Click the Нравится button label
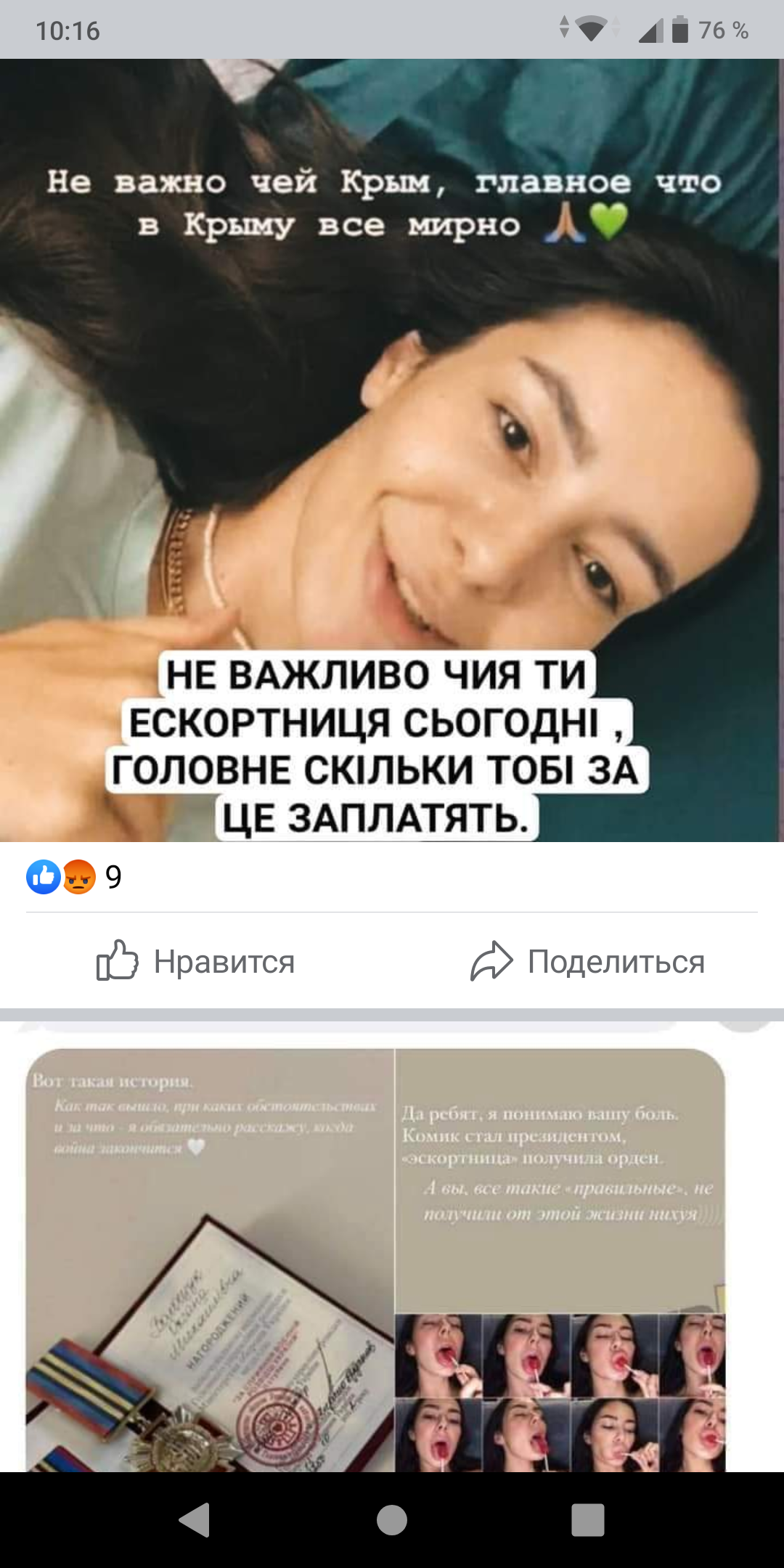Screen dimensions: 784x1568 point(224,961)
